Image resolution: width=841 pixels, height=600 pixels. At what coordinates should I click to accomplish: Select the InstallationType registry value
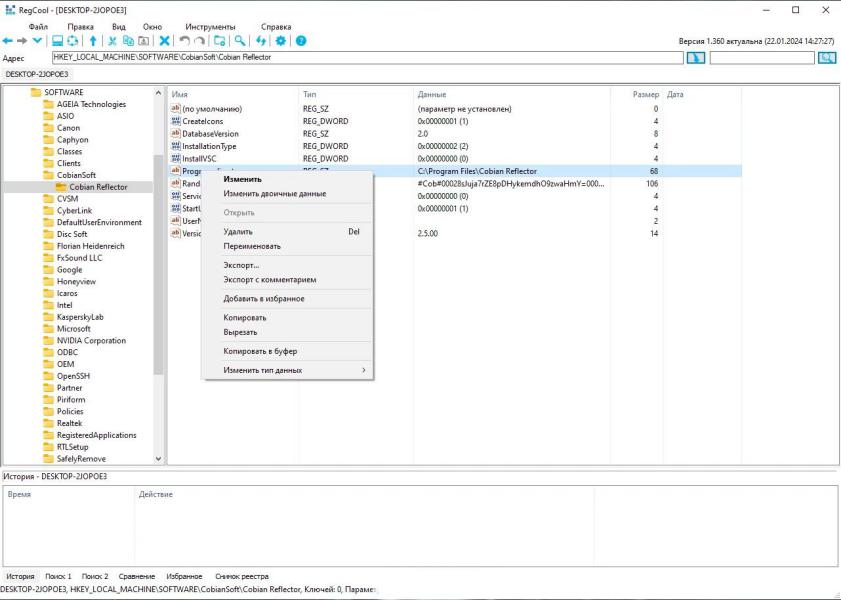pos(209,146)
